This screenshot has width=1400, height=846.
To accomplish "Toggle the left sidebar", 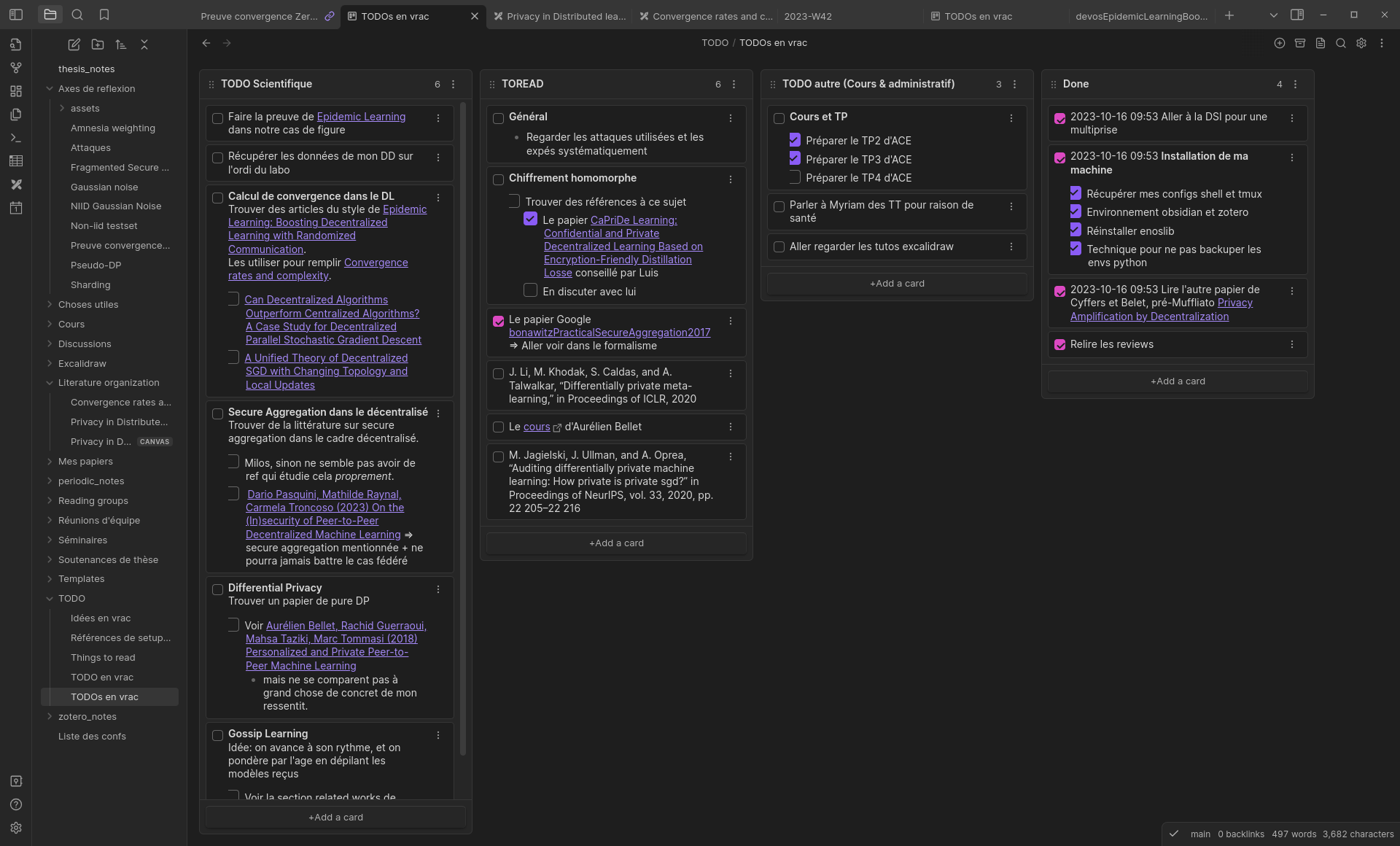I will pyautogui.click(x=16, y=15).
